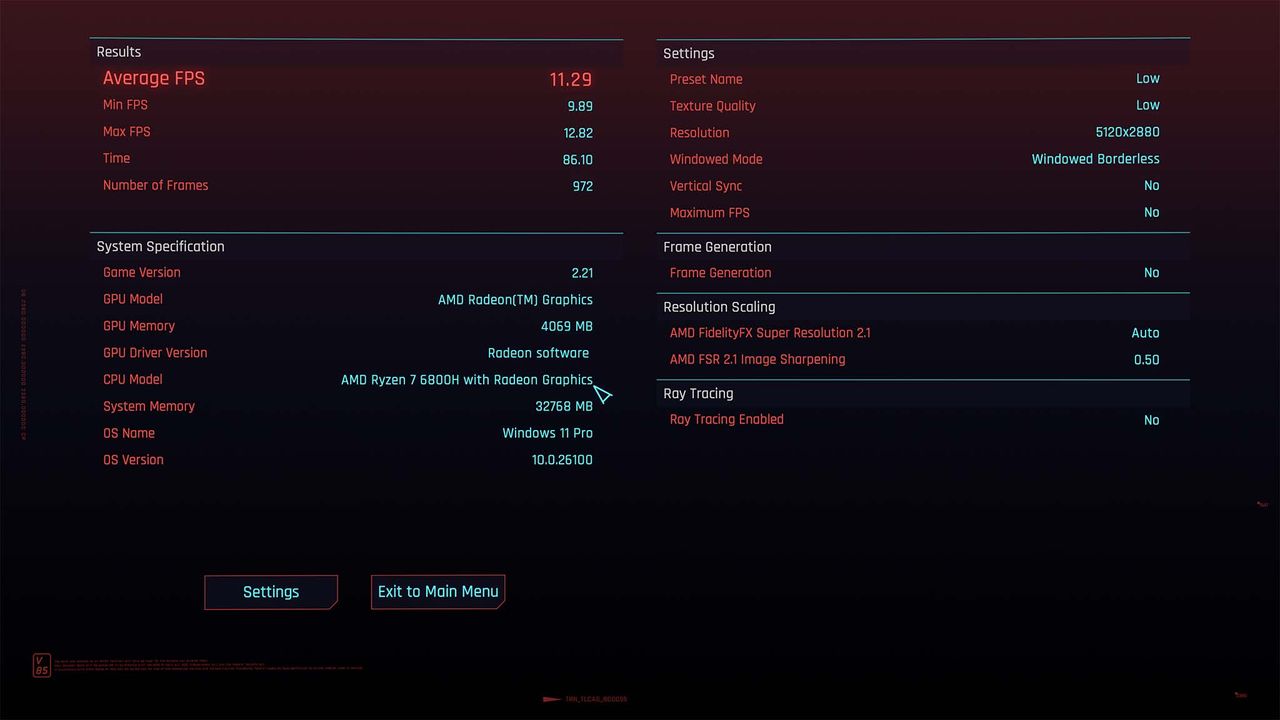
Task: Click System Memory value 32768 MB
Action: (x=564, y=407)
